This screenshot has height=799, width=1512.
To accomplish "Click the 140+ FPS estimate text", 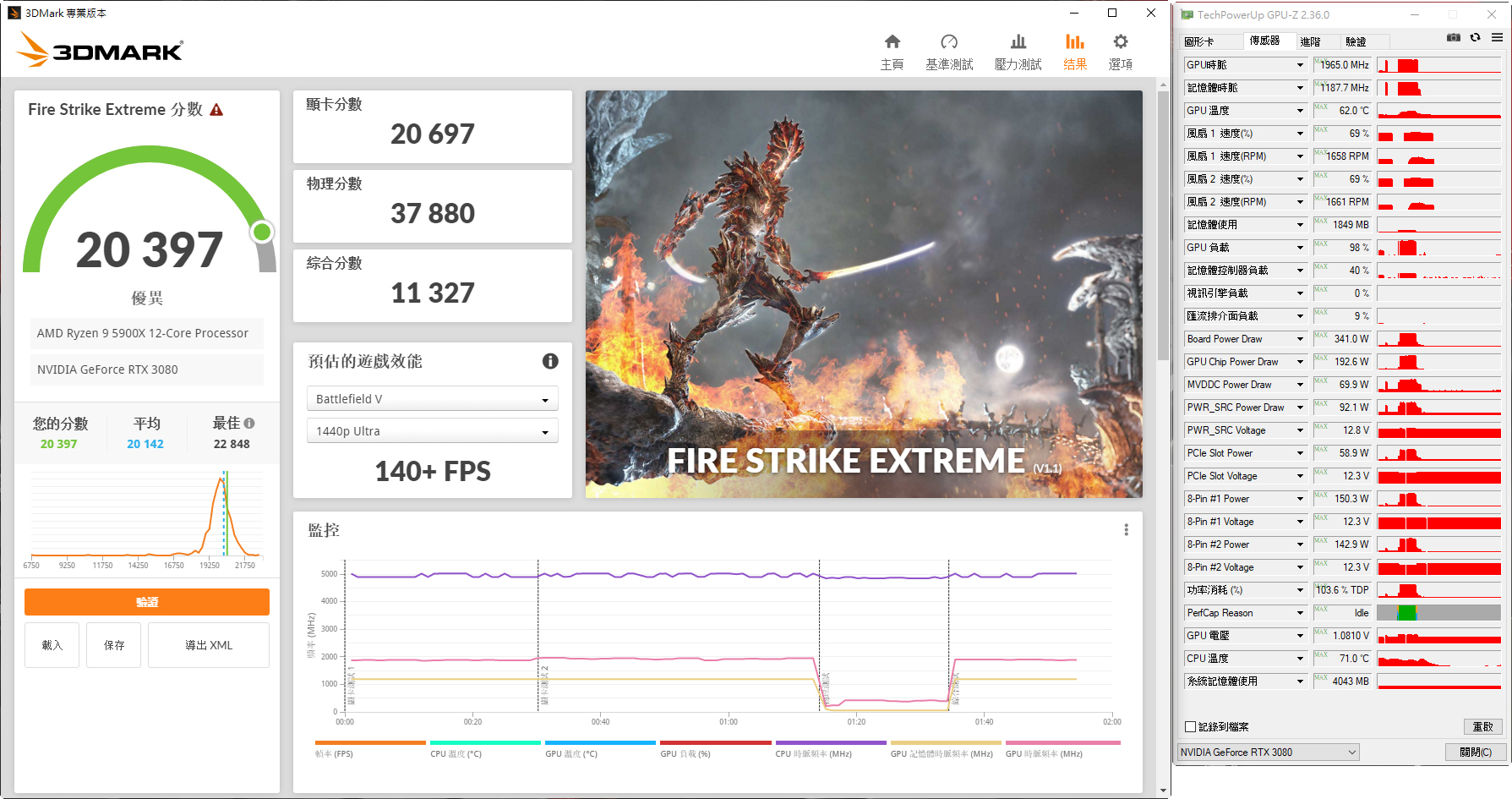I will coord(432,471).
